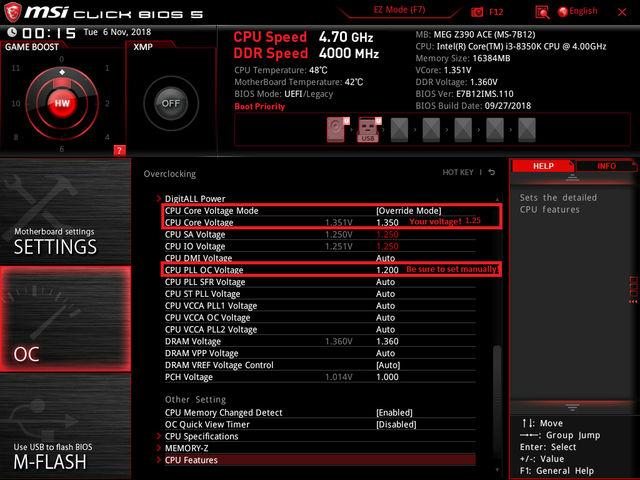Click the MSI dragon shield logo
640x480 pixels.
(x=12, y=12)
